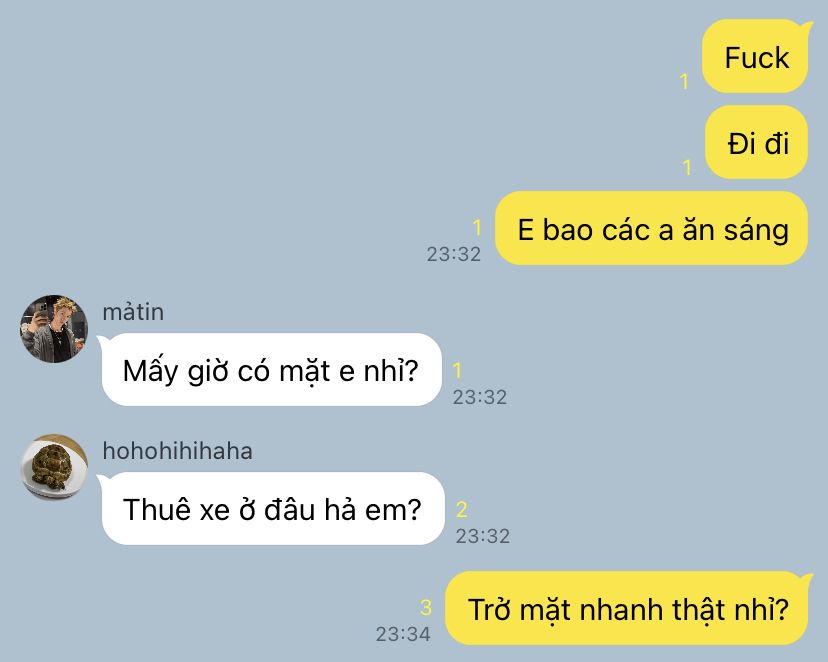Select the "E bao các a ăn sáng" bubble
Viewport: 828px width, 662px height.
652,229
